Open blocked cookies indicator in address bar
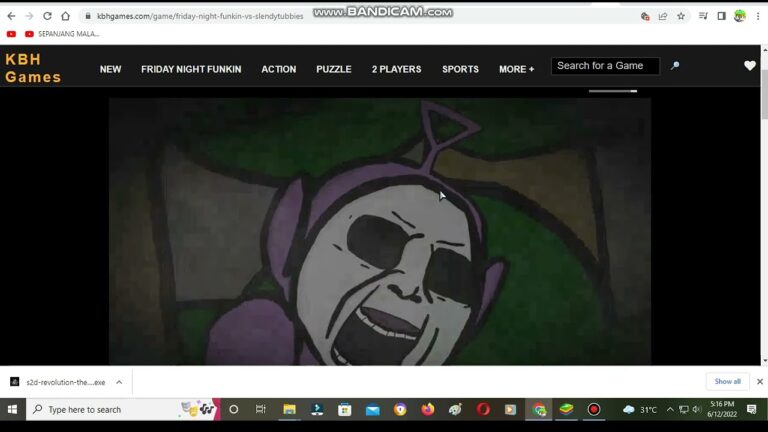768x432 pixels. coord(645,16)
